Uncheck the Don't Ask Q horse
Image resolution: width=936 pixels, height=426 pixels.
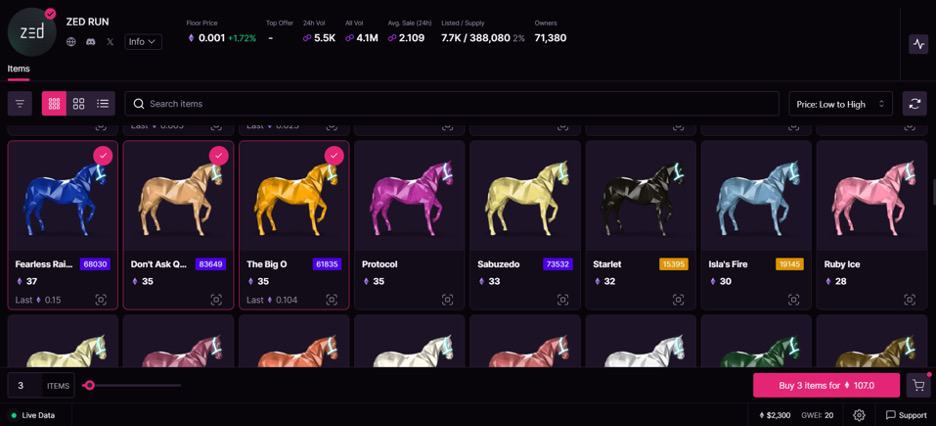point(218,156)
